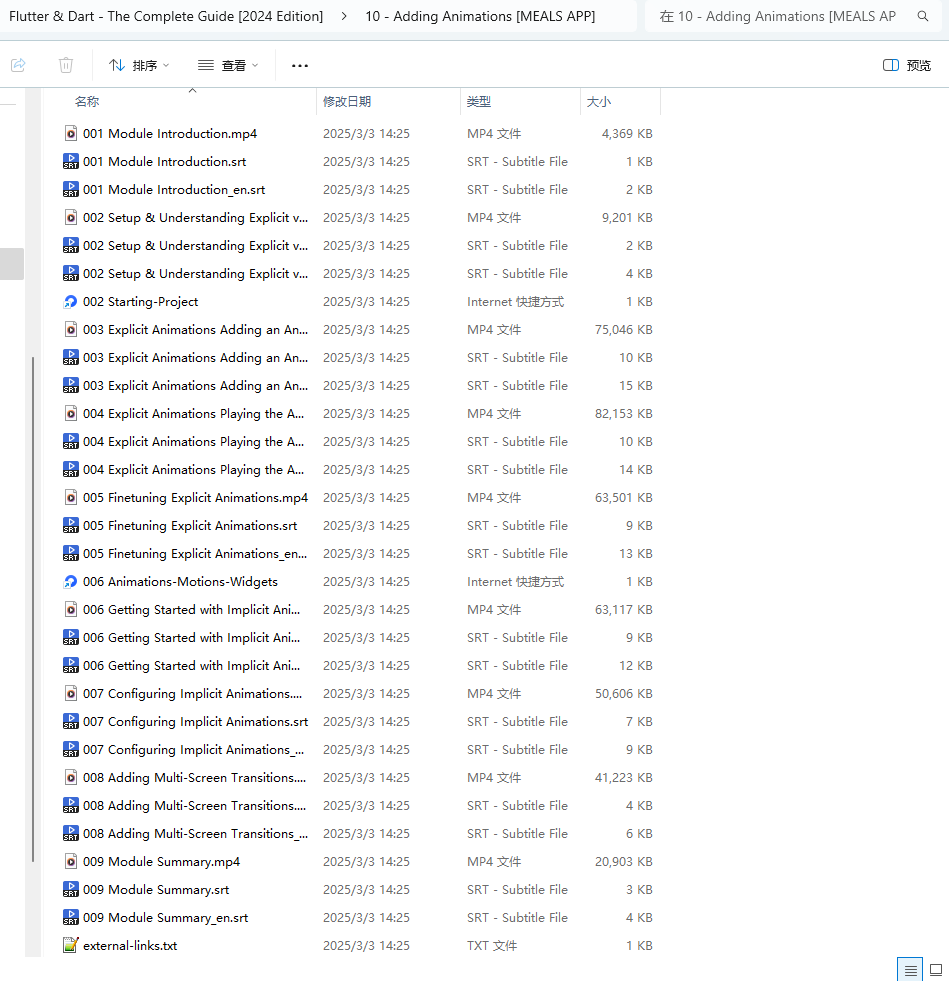Click size value 4,369 KB
The height and width of the screenshot is (981, 949).
[x=627, y=133]
